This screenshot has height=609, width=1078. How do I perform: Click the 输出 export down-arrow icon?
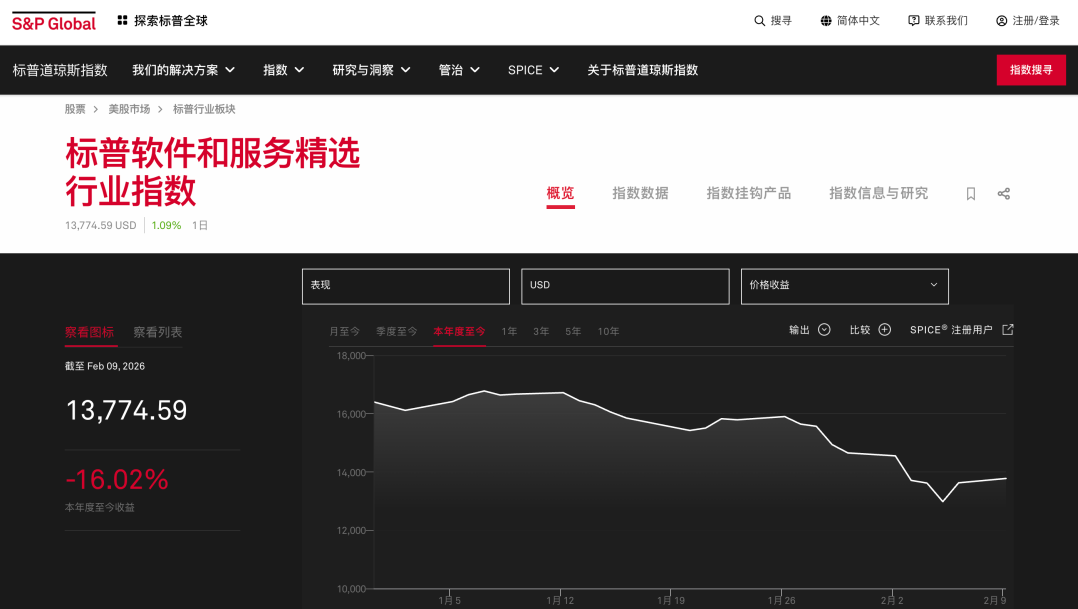tap(824, 330)
